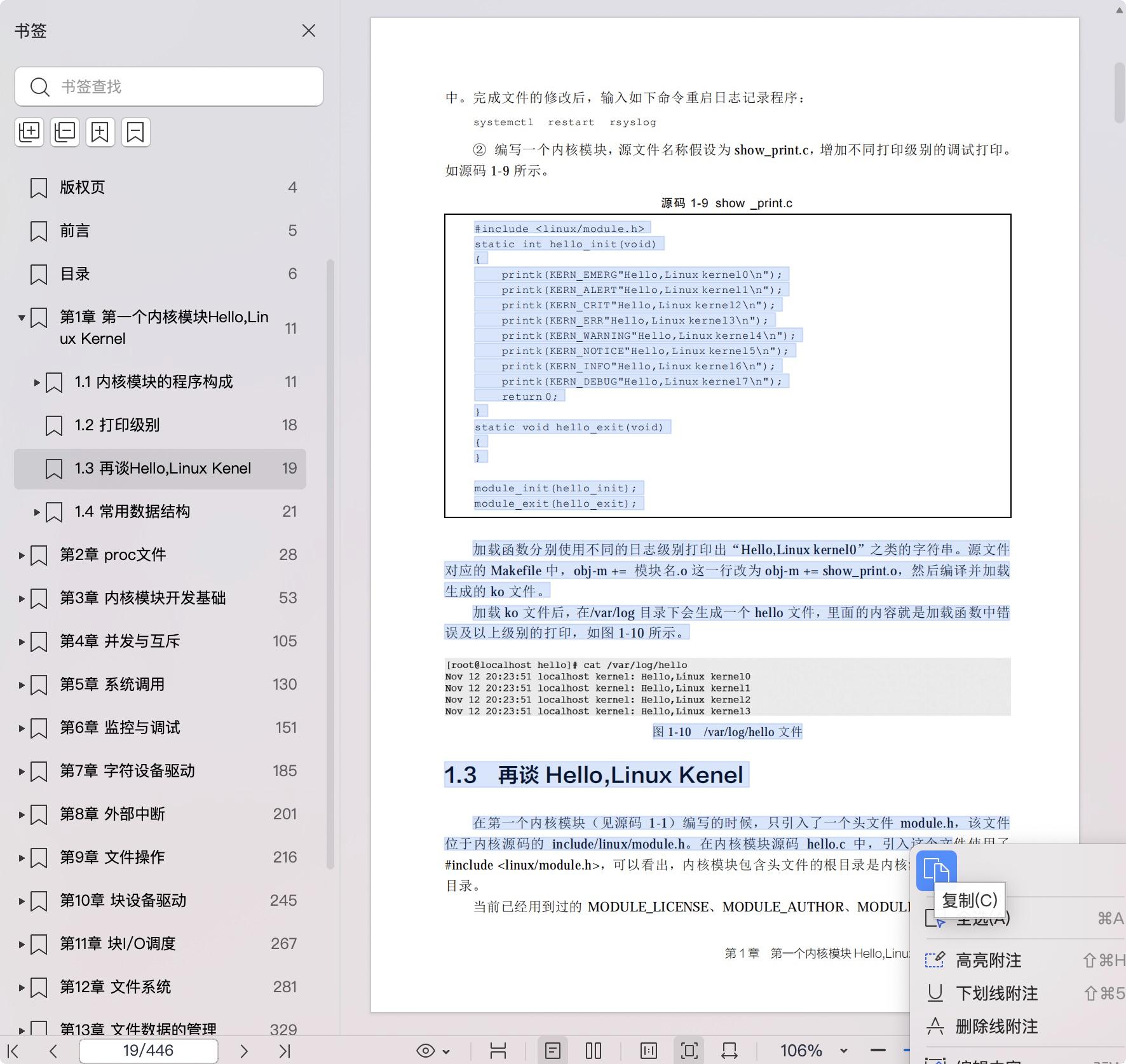This screenshot has width=1126, height=1064.
Task: Switch to two-page view mode
Action: coord(593,1050)
